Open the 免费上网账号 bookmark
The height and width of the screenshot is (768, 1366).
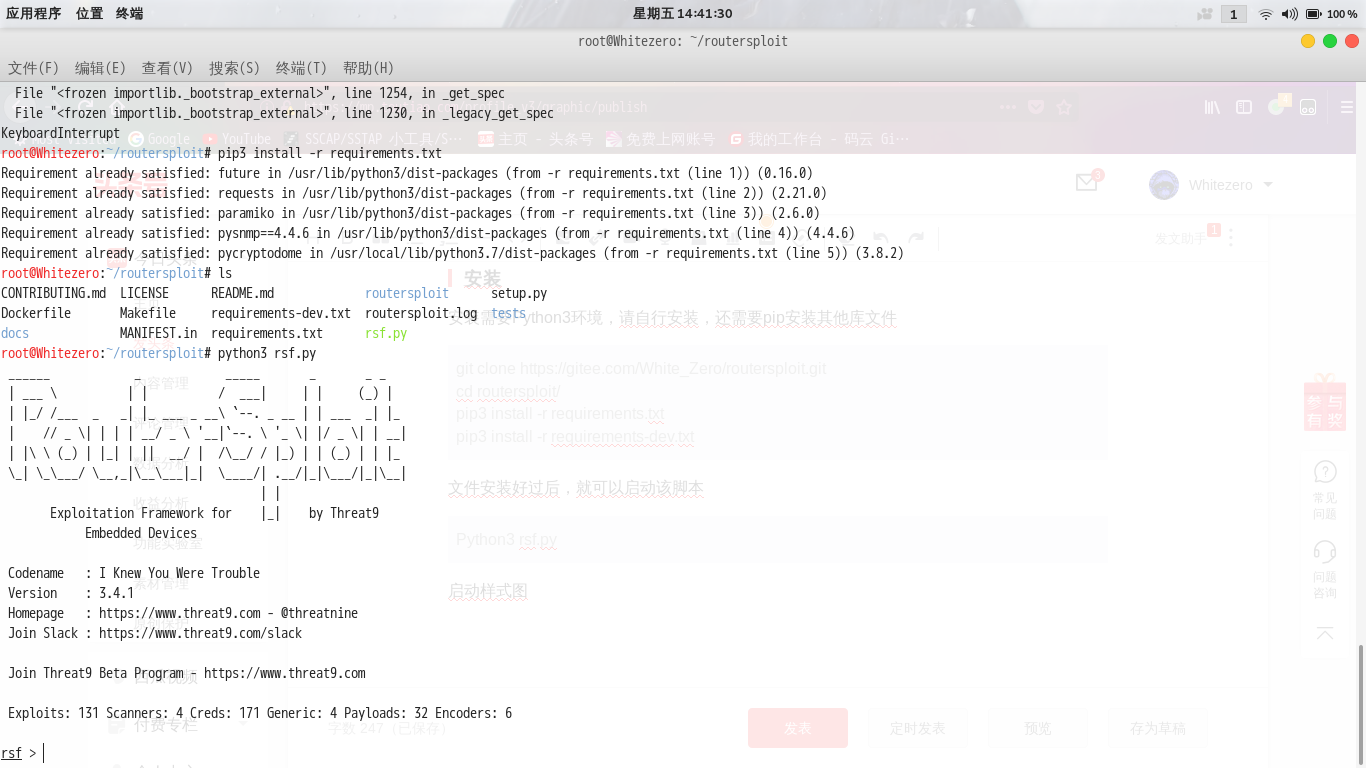pyautogui.click(x=661, y=139)
